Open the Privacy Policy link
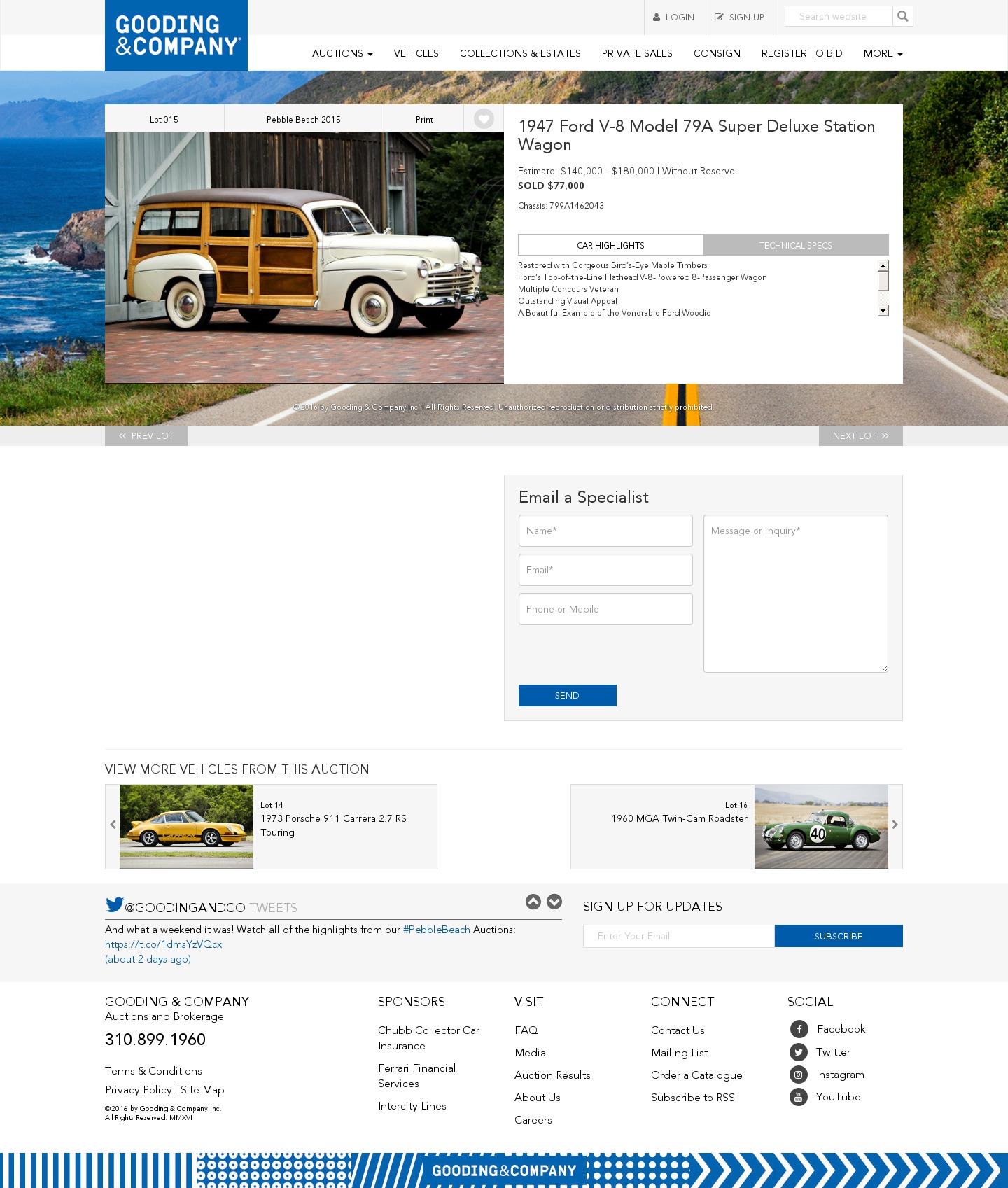Screen dimensions: 1008x1188 click(x=139, y=1090)
